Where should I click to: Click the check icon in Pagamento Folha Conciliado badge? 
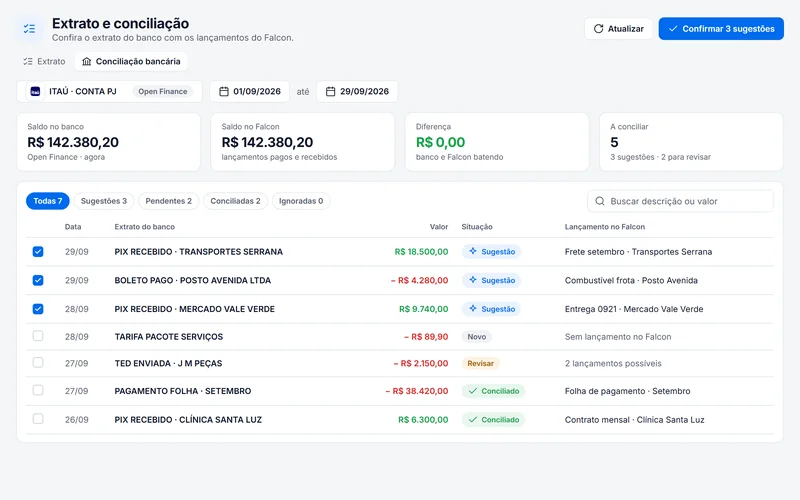(x=473, y=391)
